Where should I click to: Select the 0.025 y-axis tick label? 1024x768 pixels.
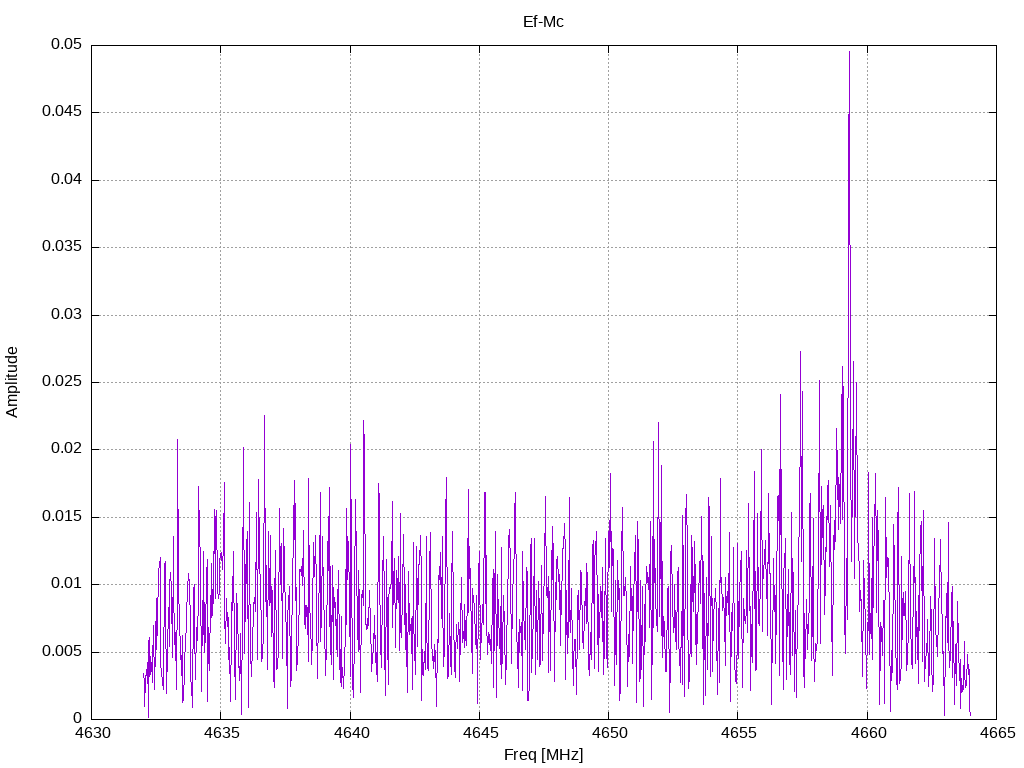tap(63, 381)
